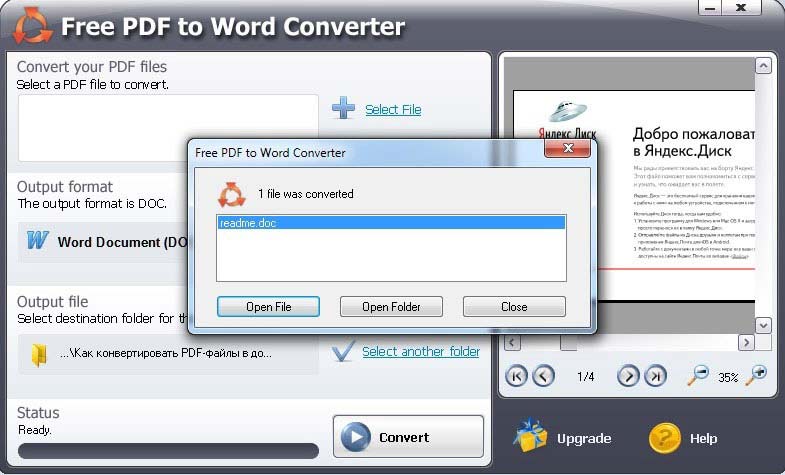The height and width of the screenshot is (475, 785).
Task: Click the Close button in conversion dialog
Action: (x=514, y=306)
